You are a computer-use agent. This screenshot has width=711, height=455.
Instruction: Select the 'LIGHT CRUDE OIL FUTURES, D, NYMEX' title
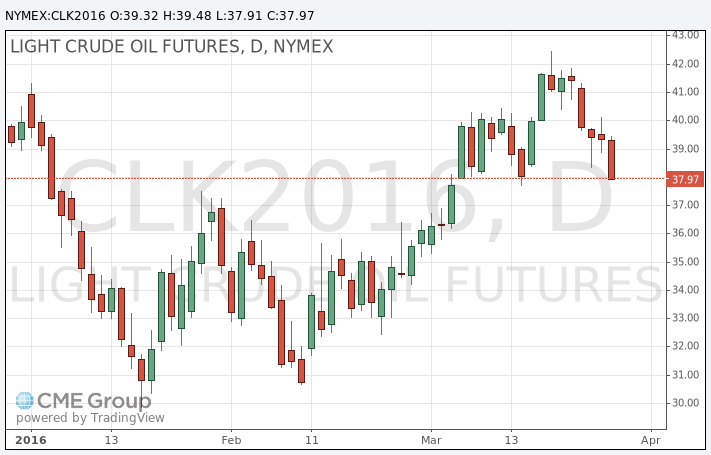coord(171,47)
